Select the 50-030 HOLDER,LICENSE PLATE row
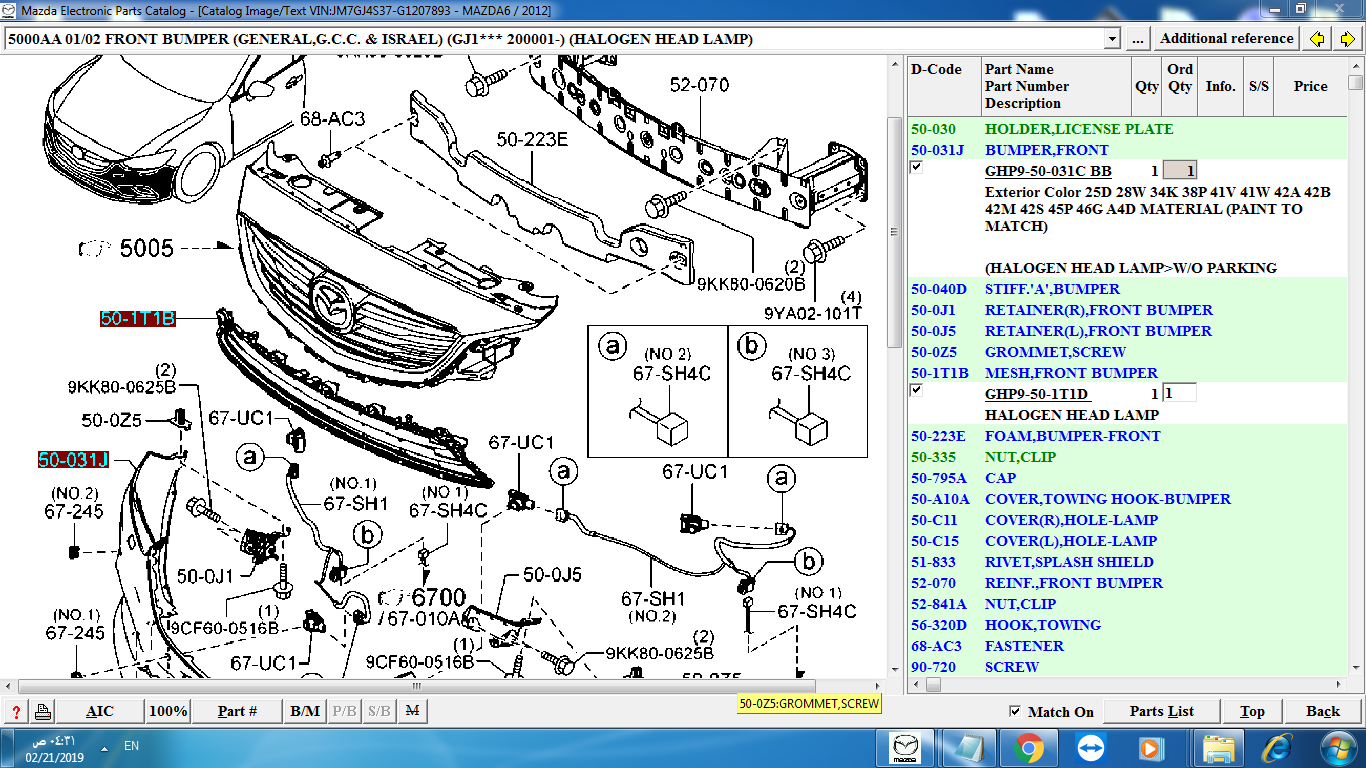Viewport: 1366px width, 768px height. (x=1126, y=129)
